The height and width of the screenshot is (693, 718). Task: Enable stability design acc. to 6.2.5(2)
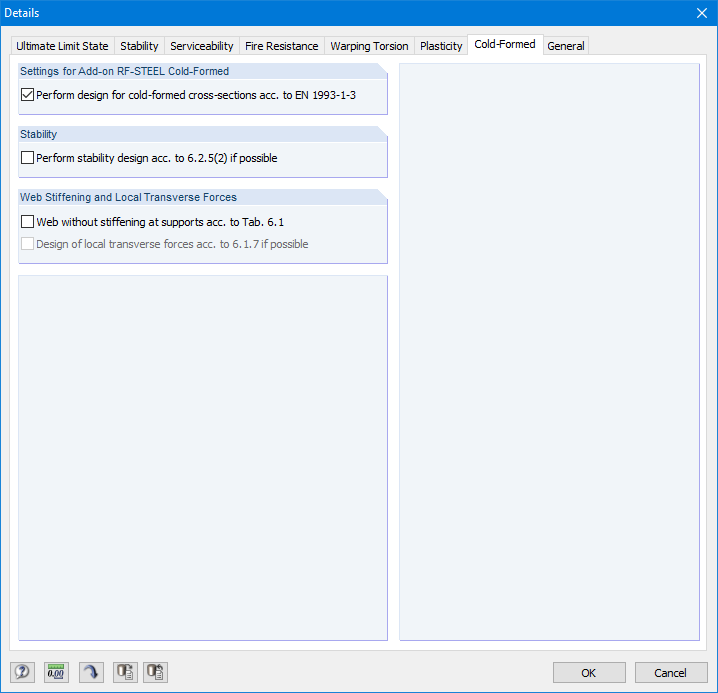click(x=27, y=158)
